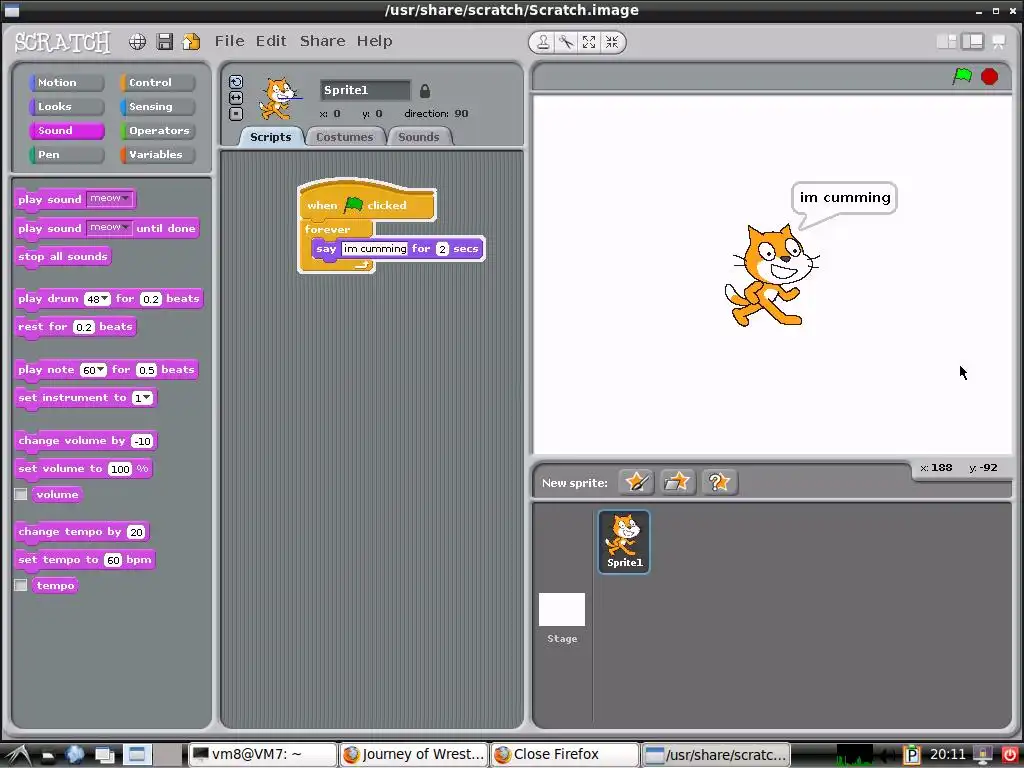Select the Variables block category

click(x=157, y=155)
